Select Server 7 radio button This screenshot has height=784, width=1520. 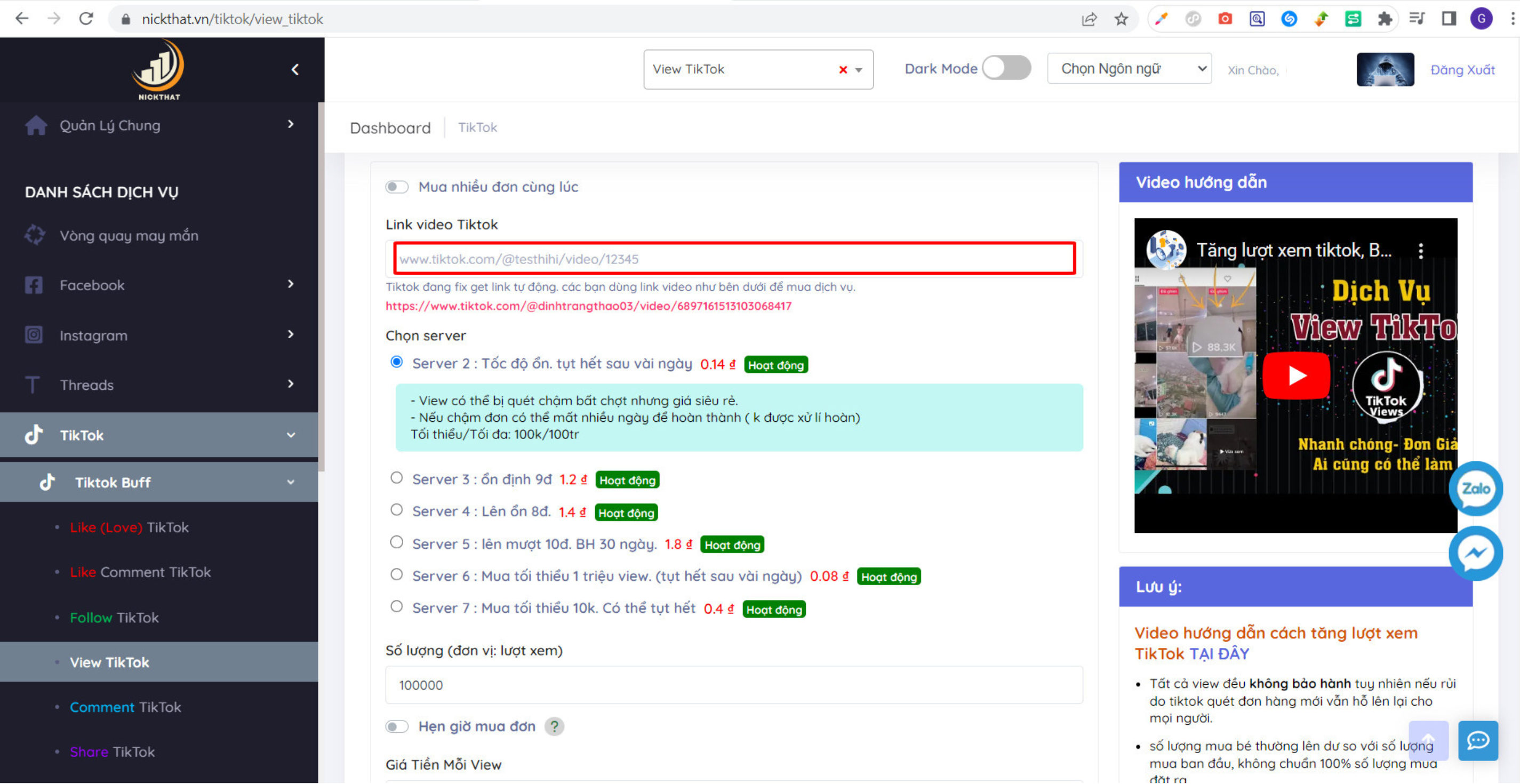396,606
